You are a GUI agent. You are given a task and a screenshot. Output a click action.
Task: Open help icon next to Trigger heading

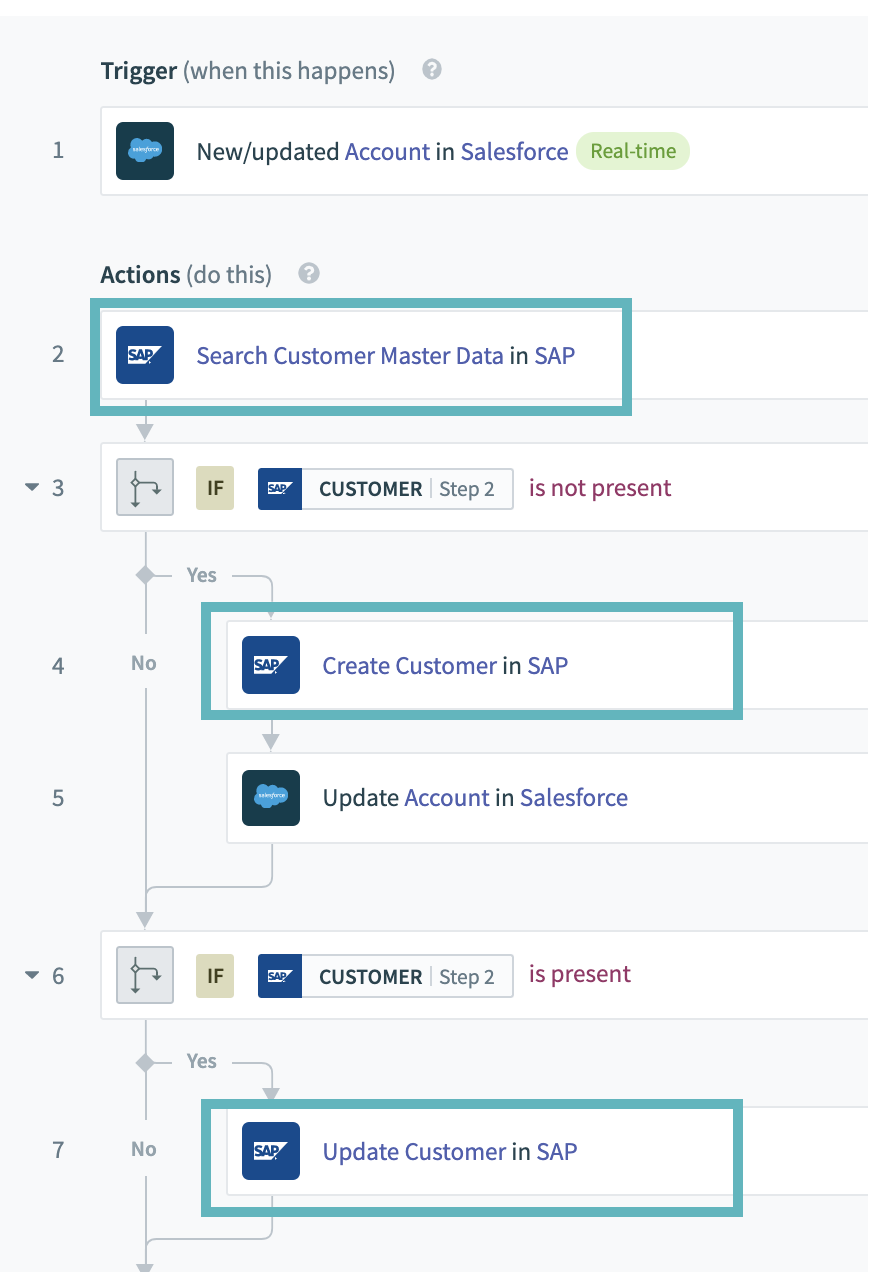click(x=432, y=70)
